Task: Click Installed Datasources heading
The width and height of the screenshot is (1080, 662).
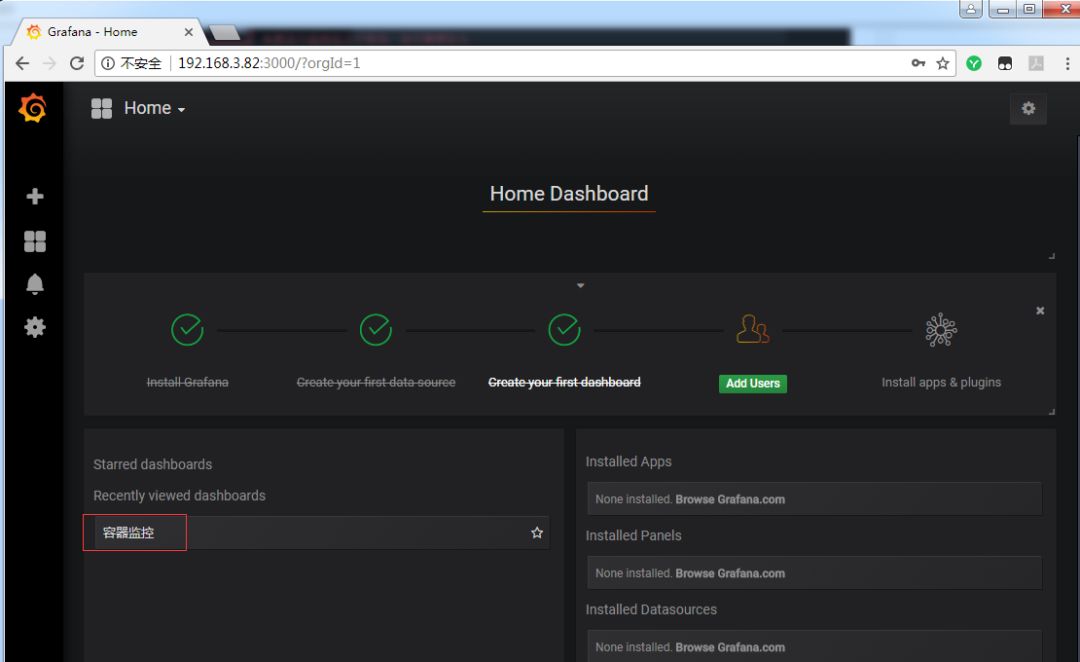Action: pyautogui.click(x=651, y=610)
